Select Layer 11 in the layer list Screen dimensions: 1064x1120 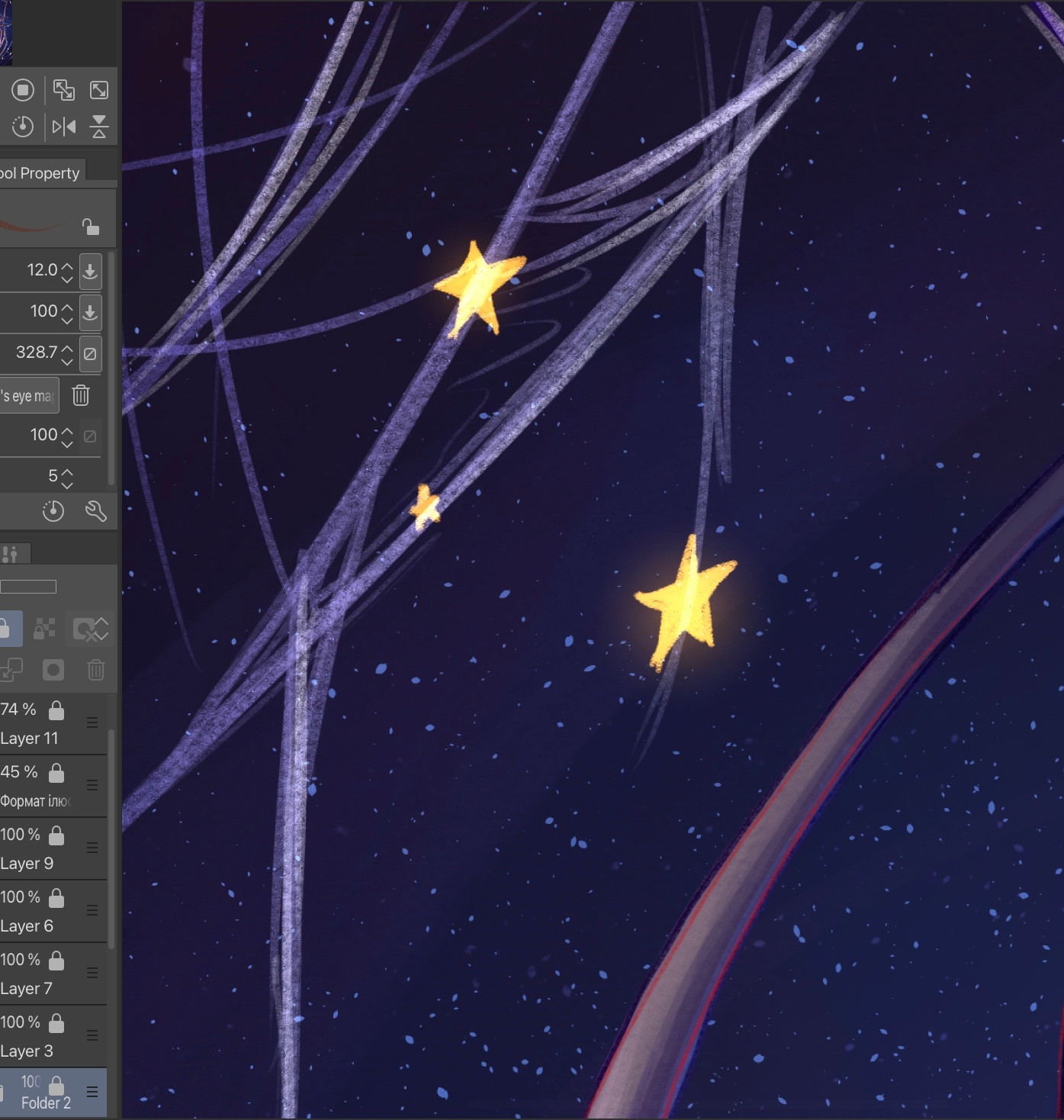[x=53, y=724]
